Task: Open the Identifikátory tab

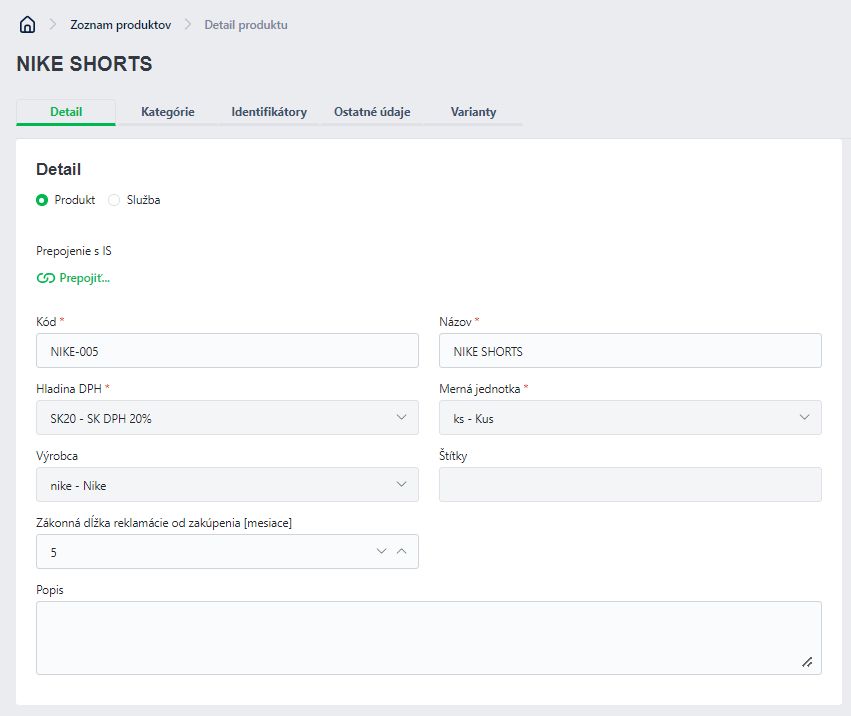Action: point(269,112)
